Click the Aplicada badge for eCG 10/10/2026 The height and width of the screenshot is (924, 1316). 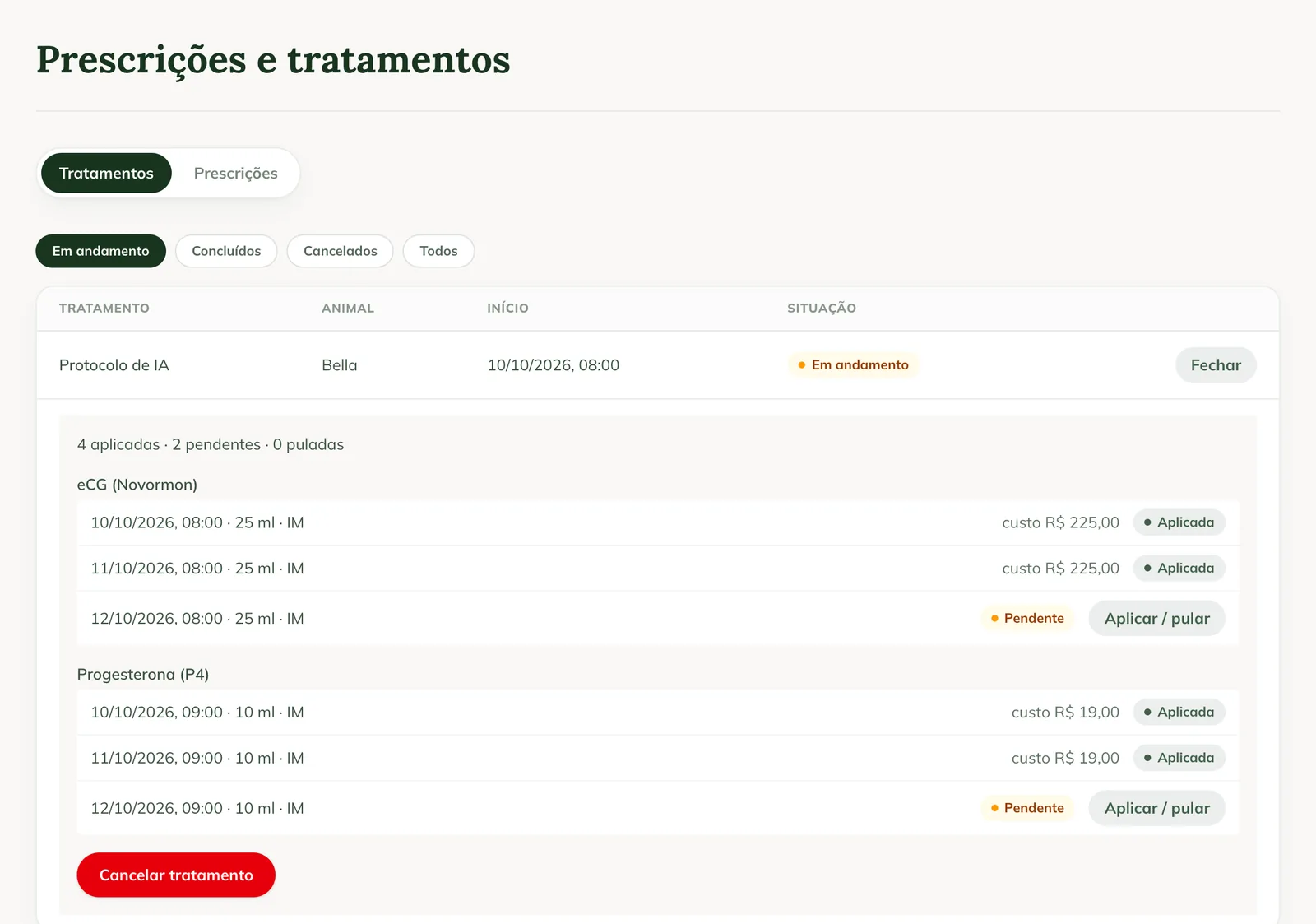pyautogui.click(x=1179, y=522)
